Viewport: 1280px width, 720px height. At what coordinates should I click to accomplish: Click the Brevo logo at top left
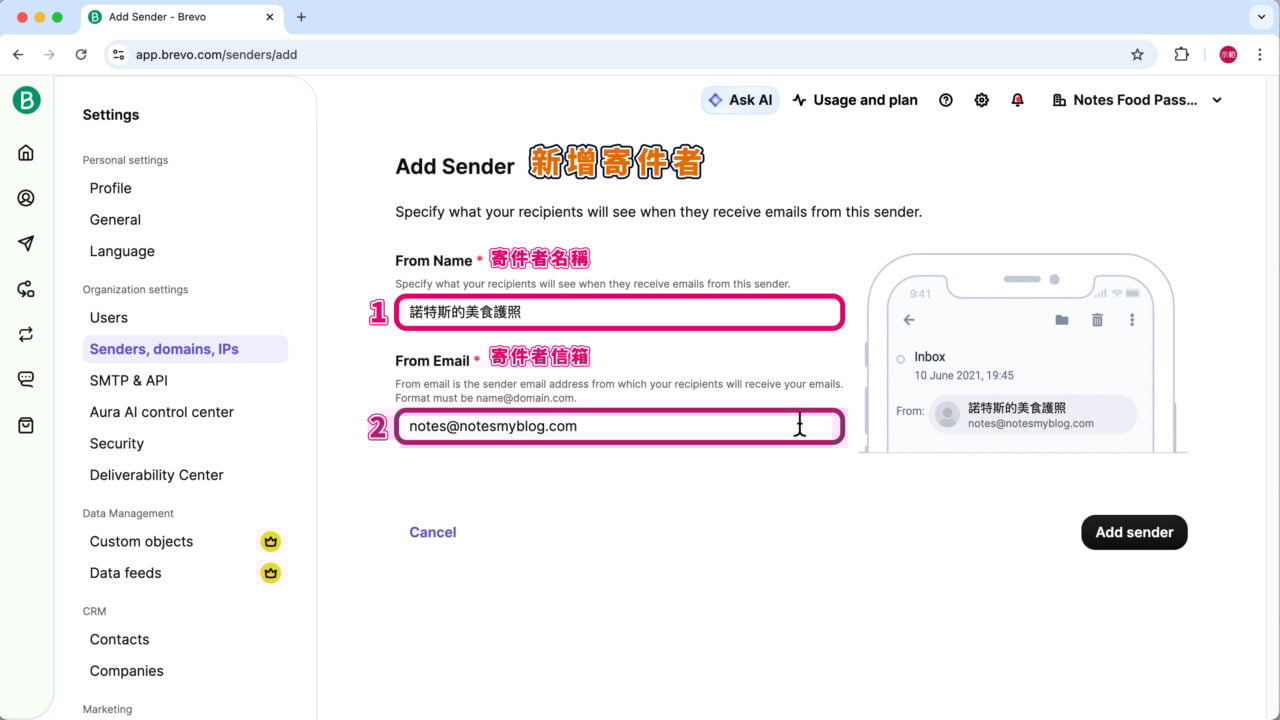[27, 100]
